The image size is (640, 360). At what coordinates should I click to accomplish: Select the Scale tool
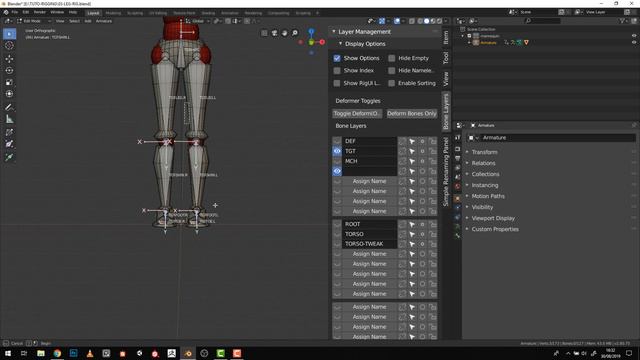9,82
